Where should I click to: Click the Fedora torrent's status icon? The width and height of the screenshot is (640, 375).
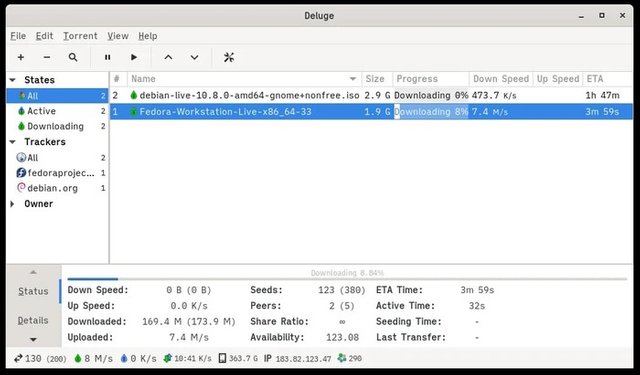click(133, 111)
